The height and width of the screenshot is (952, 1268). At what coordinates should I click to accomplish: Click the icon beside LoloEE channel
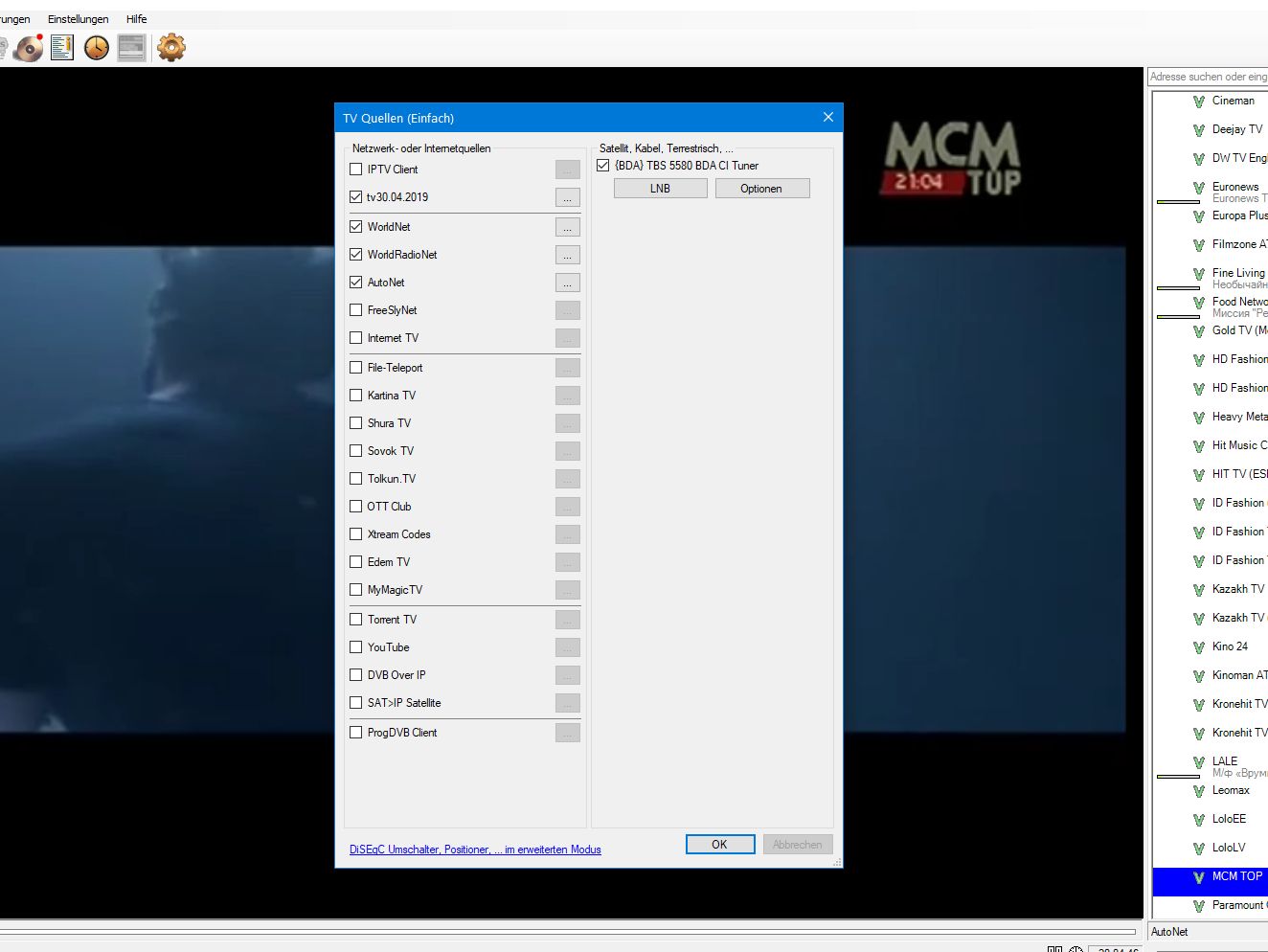(x=1198, y=820)
